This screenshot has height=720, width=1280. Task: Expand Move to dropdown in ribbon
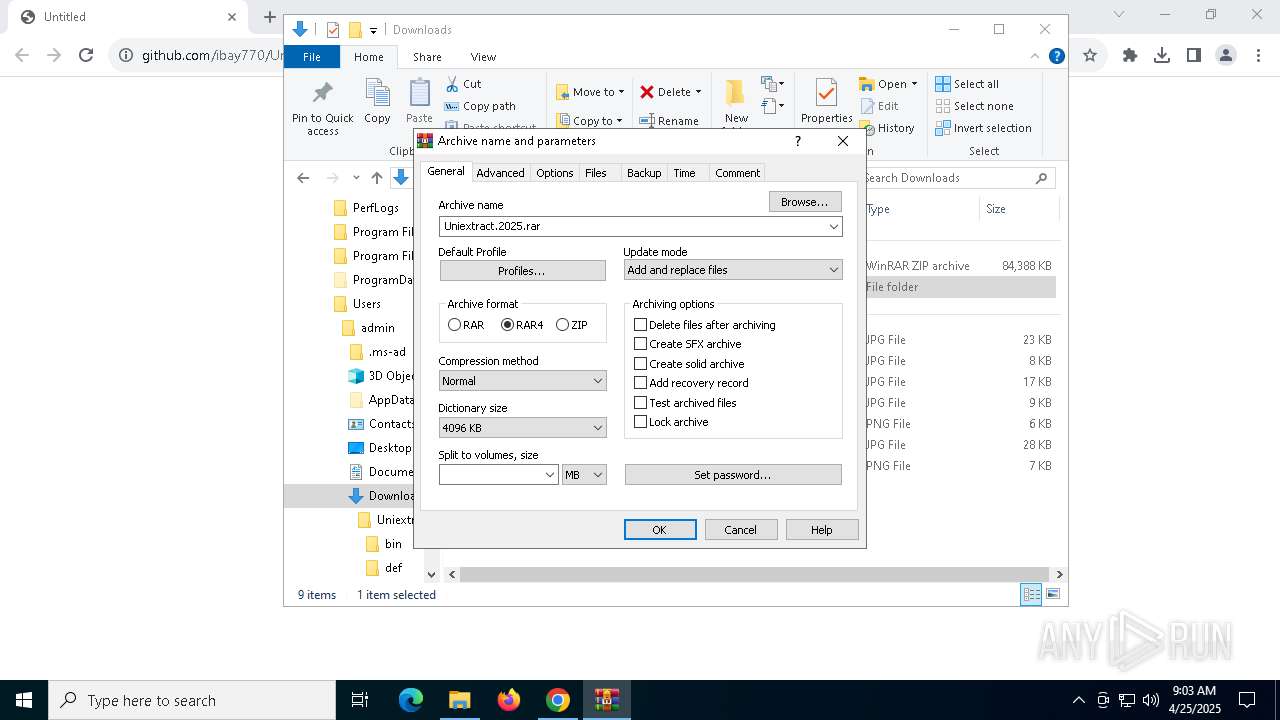pyautogui.click(x=621, y=92)
